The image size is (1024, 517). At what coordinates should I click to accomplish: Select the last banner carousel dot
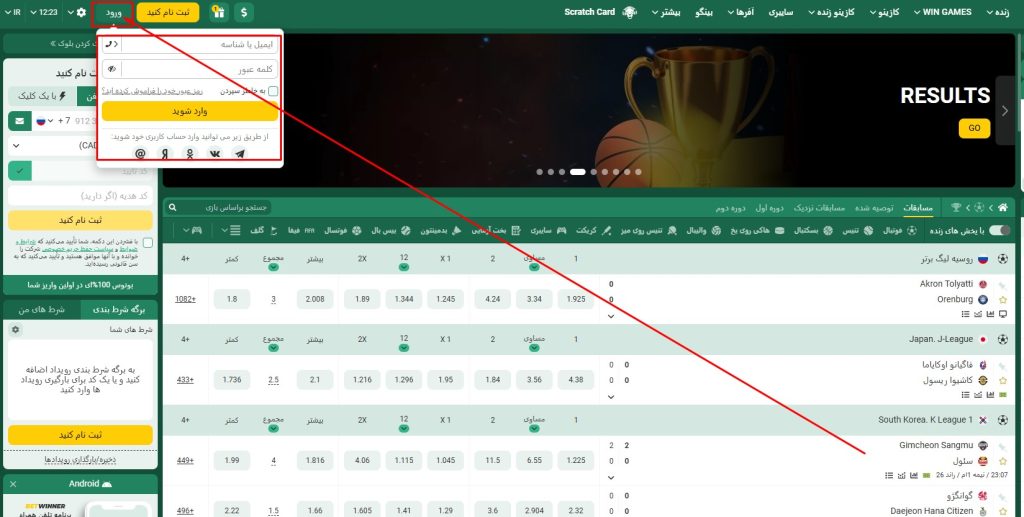click(x=638, y=172)
